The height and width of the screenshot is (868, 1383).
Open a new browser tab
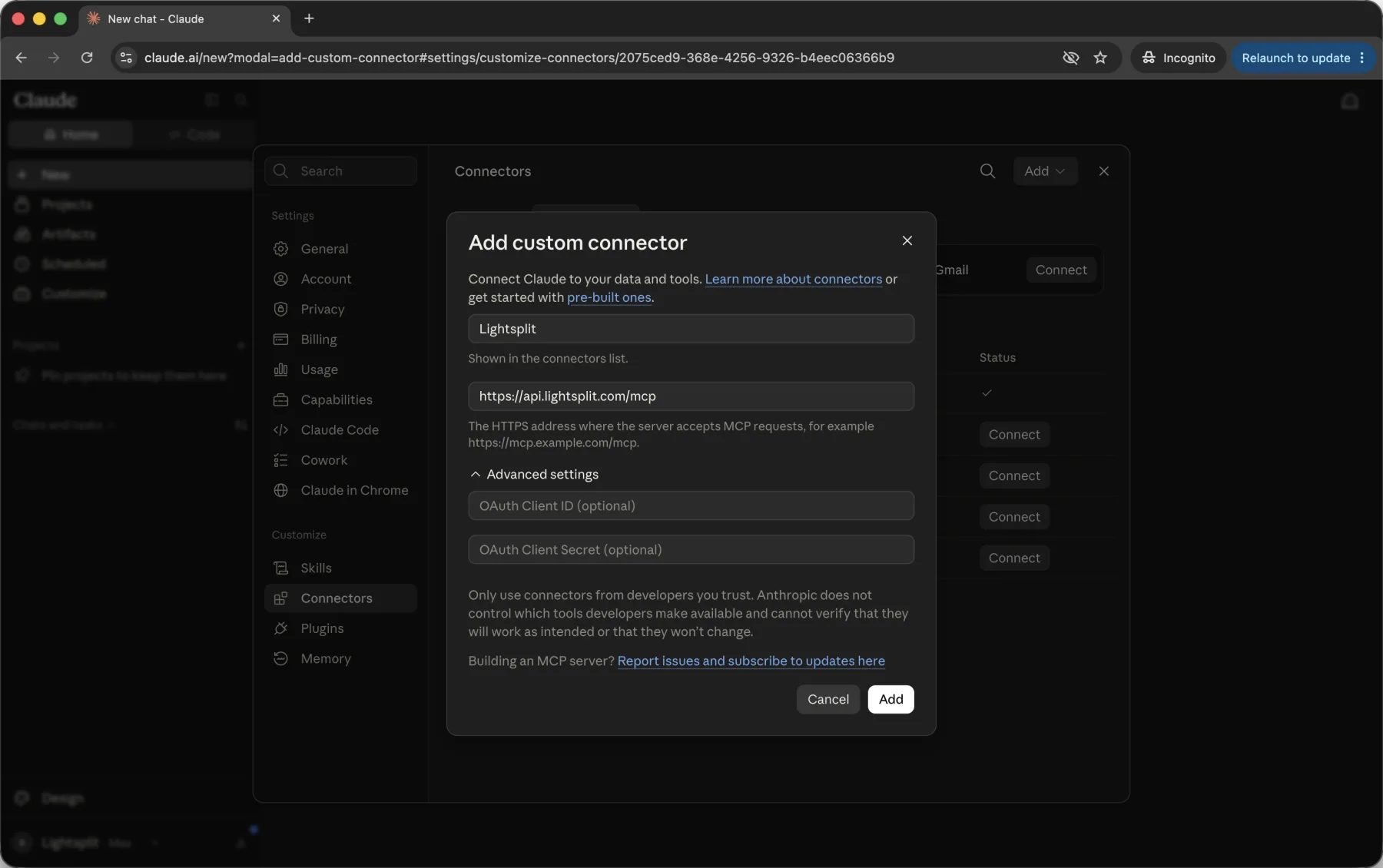(309, 18)
